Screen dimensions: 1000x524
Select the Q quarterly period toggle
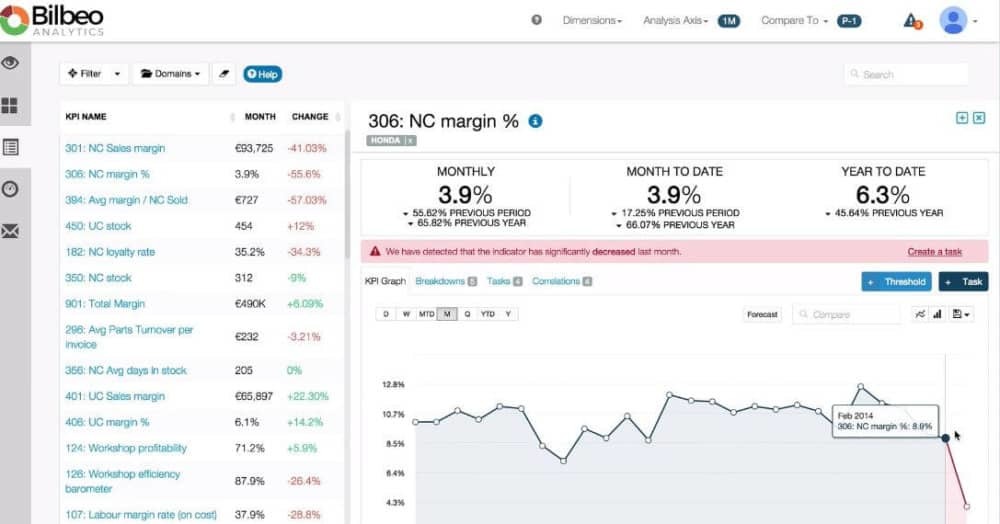pos(468,314)
